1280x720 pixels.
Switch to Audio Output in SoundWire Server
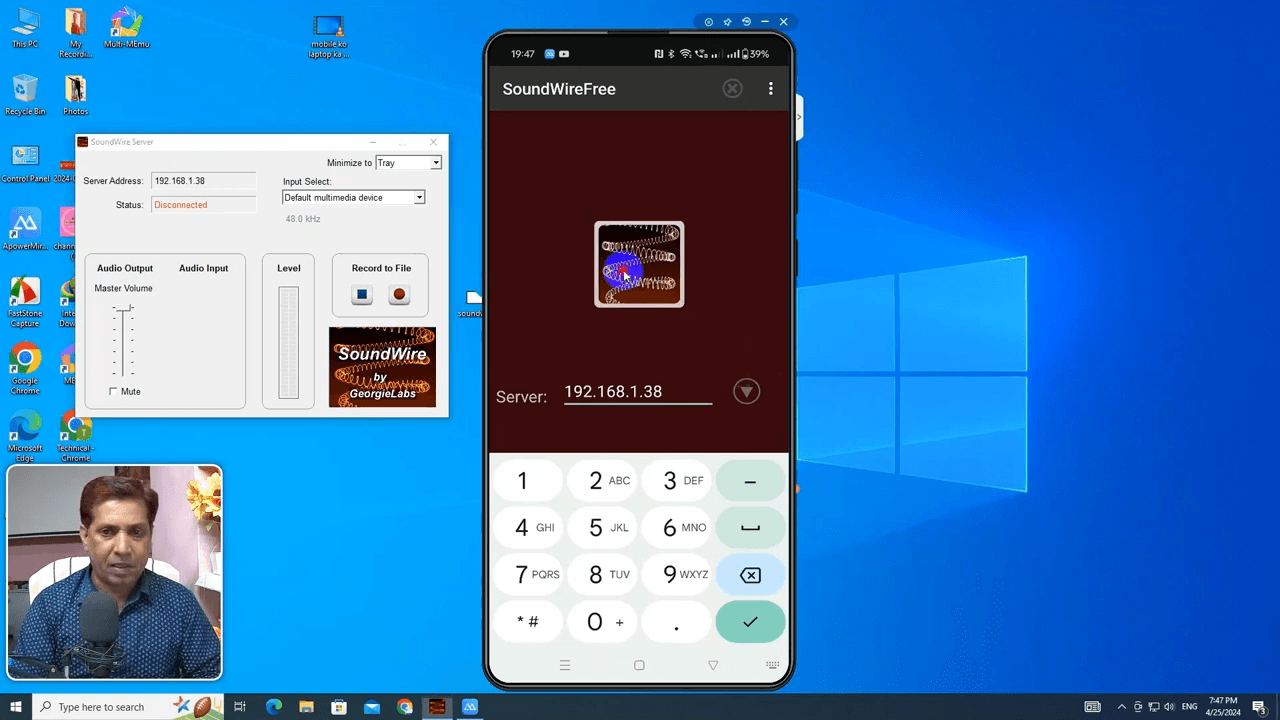tap(125, 268)
